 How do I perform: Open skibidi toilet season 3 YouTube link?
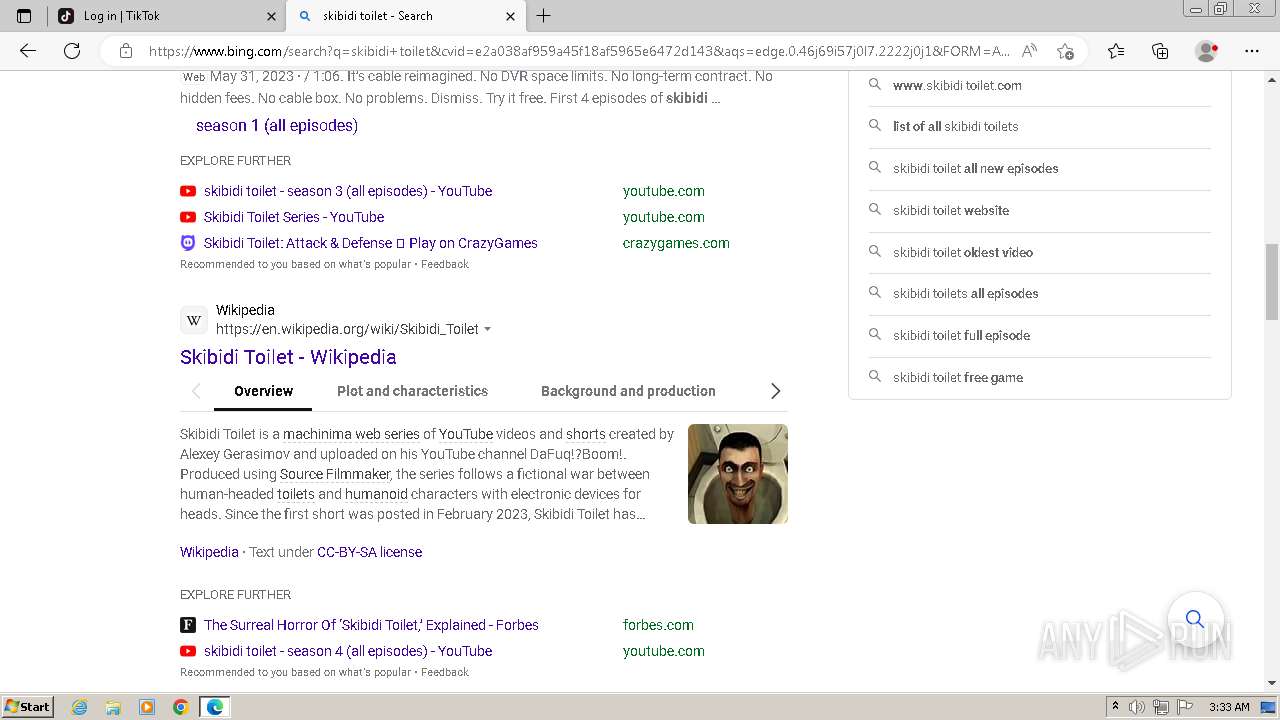click(348, 191)
